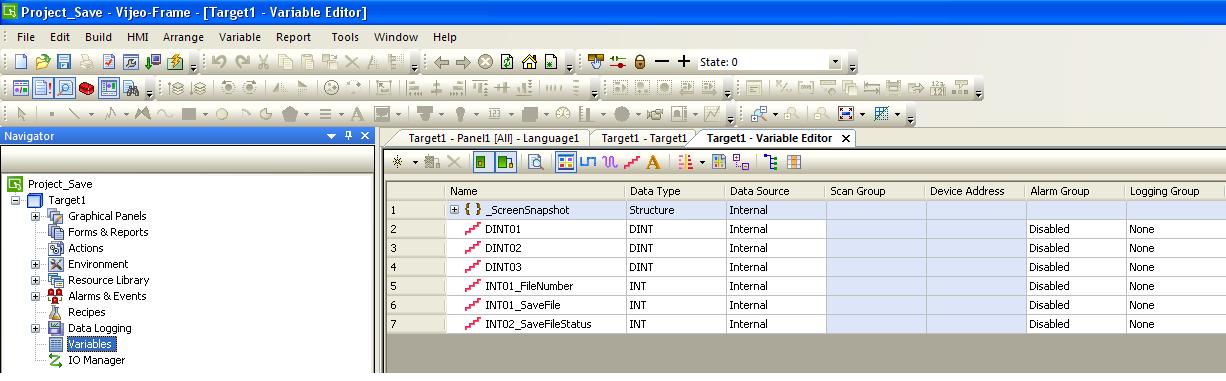Click the print preview magnifier icon in Variable Editor
The width and height of the screenshot is (1226, 381).
click(535, 162)
